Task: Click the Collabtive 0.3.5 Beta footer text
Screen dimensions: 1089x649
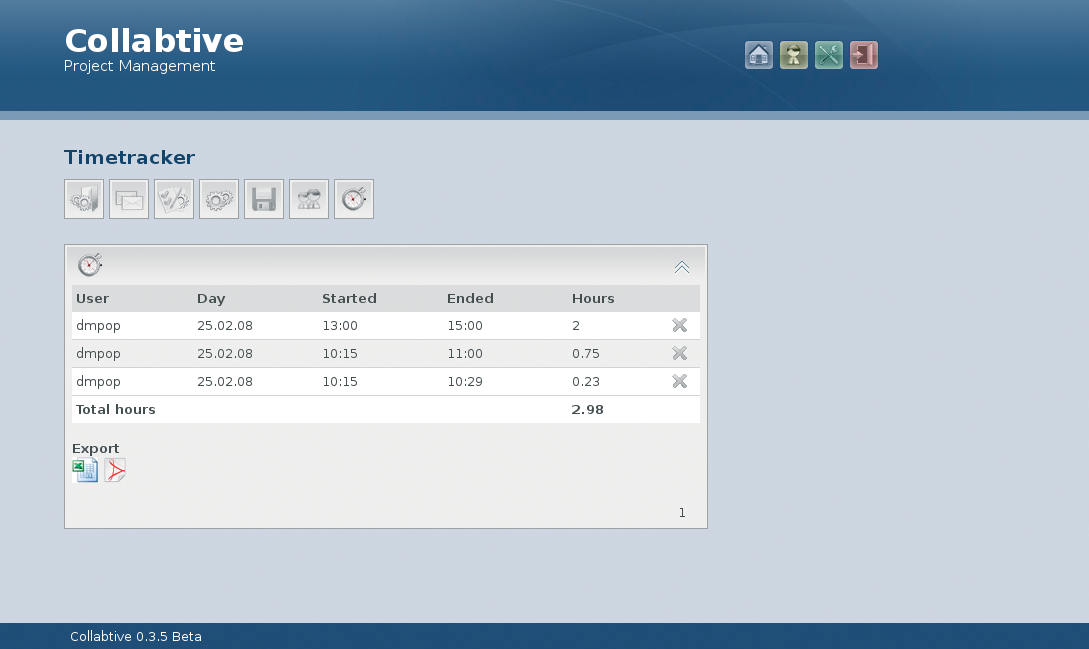Action: pyautogui.click(x=135, y=636)
